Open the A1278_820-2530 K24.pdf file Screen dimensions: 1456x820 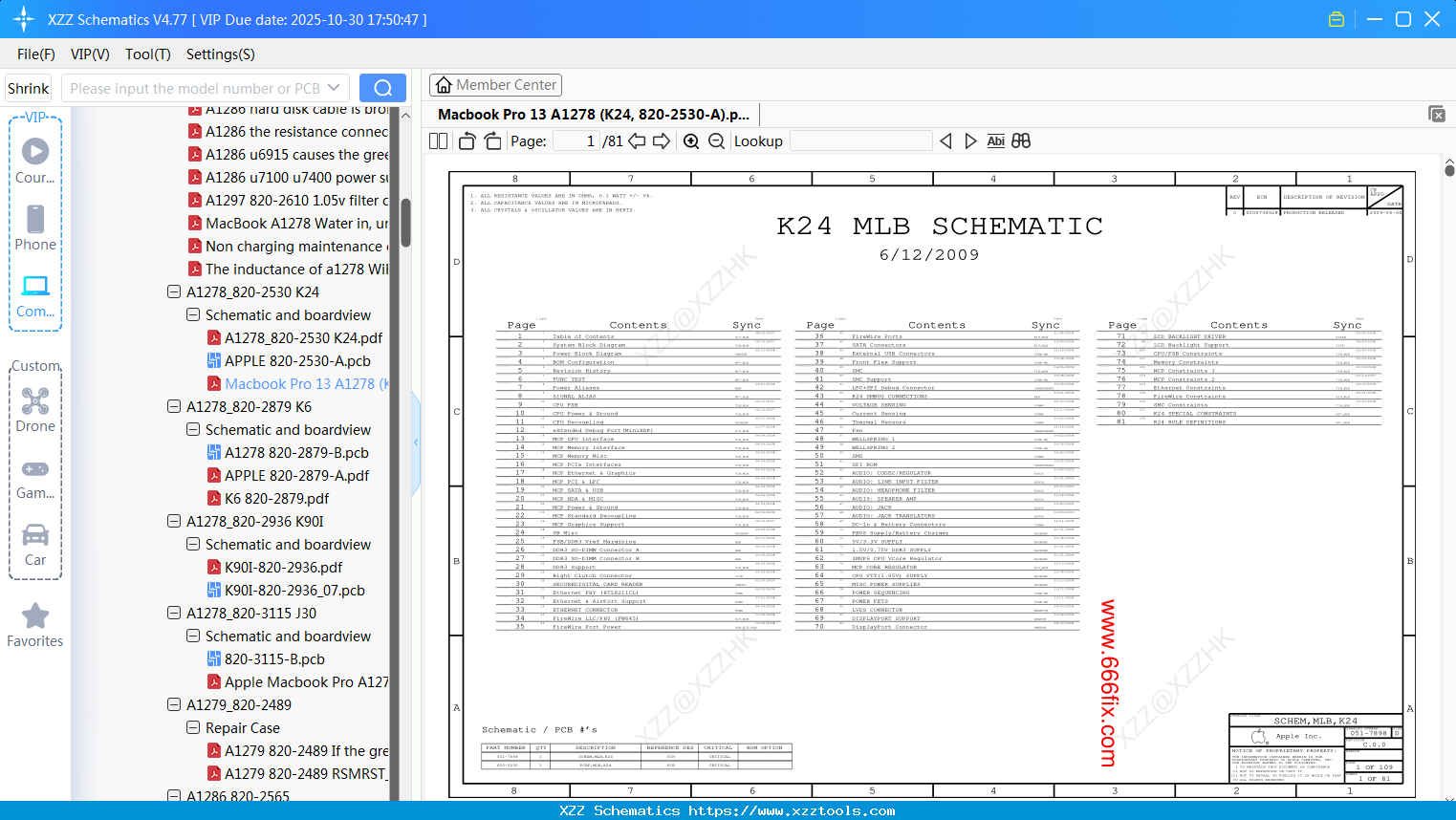303,338
